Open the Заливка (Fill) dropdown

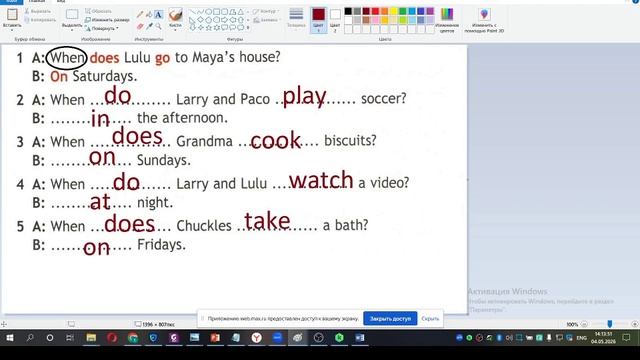(x=267, y=20)
